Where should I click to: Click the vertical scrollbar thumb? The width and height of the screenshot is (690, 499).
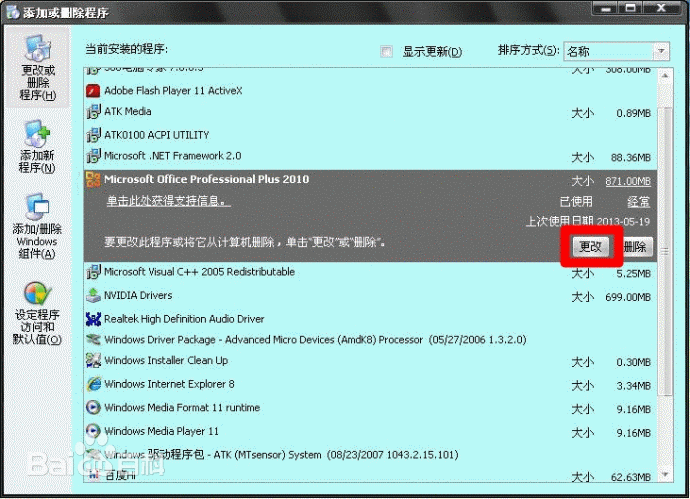tap(665, 251)
